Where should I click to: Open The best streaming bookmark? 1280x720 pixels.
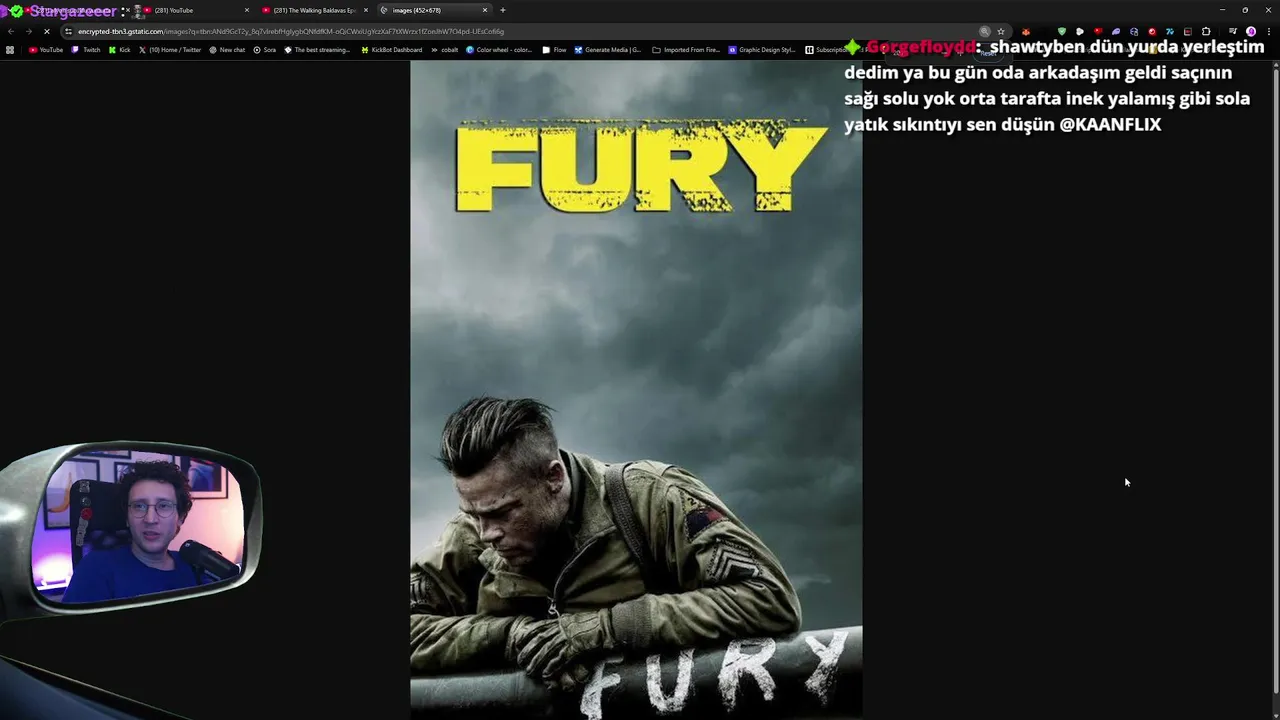[317, 49]
